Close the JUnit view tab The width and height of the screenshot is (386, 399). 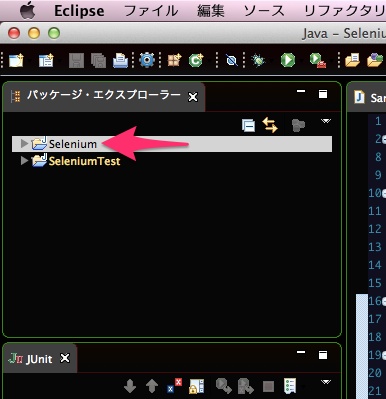point(65,358)
